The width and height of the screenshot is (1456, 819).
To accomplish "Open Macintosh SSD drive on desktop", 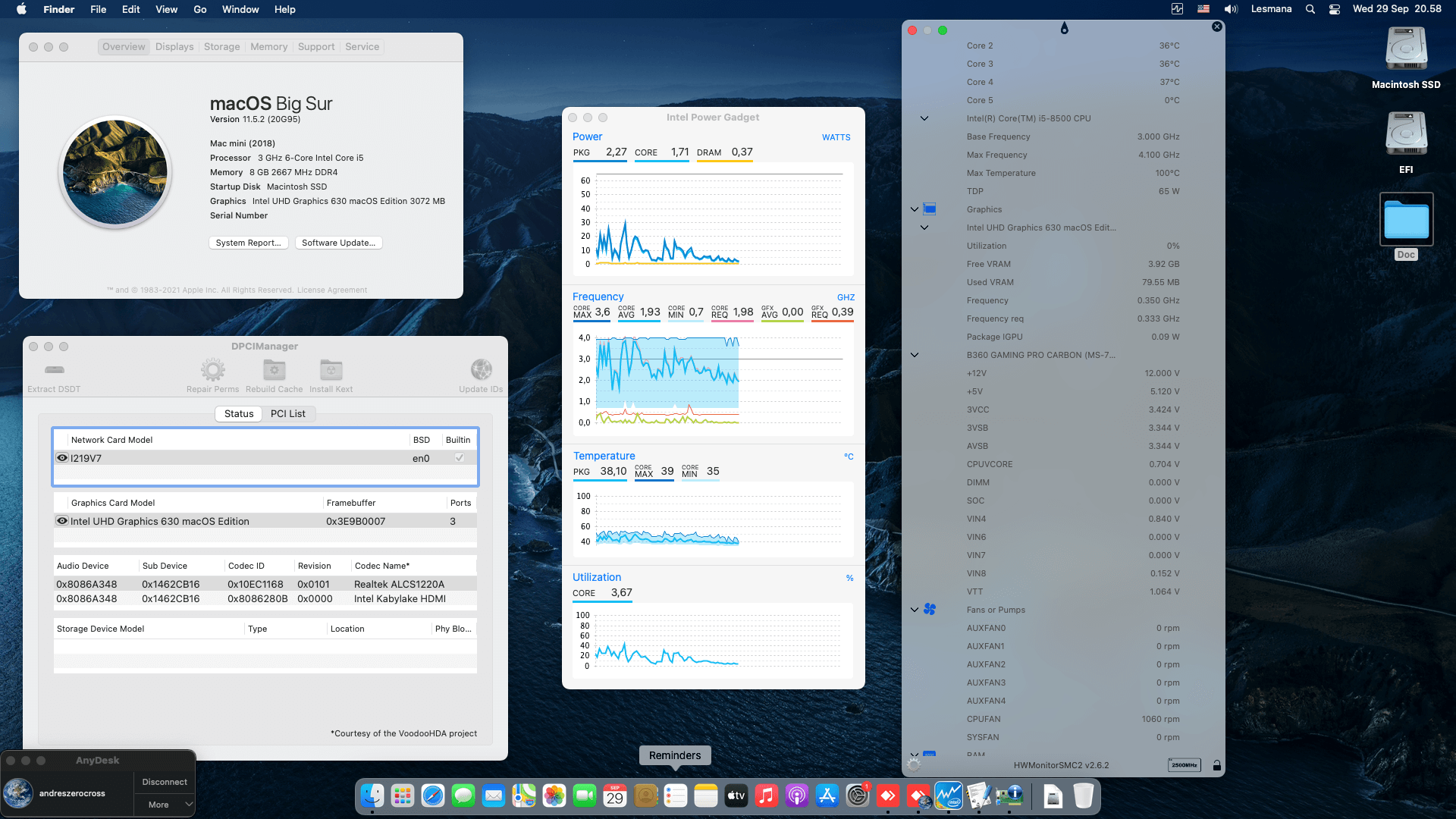I will (x=1406, y=49).
